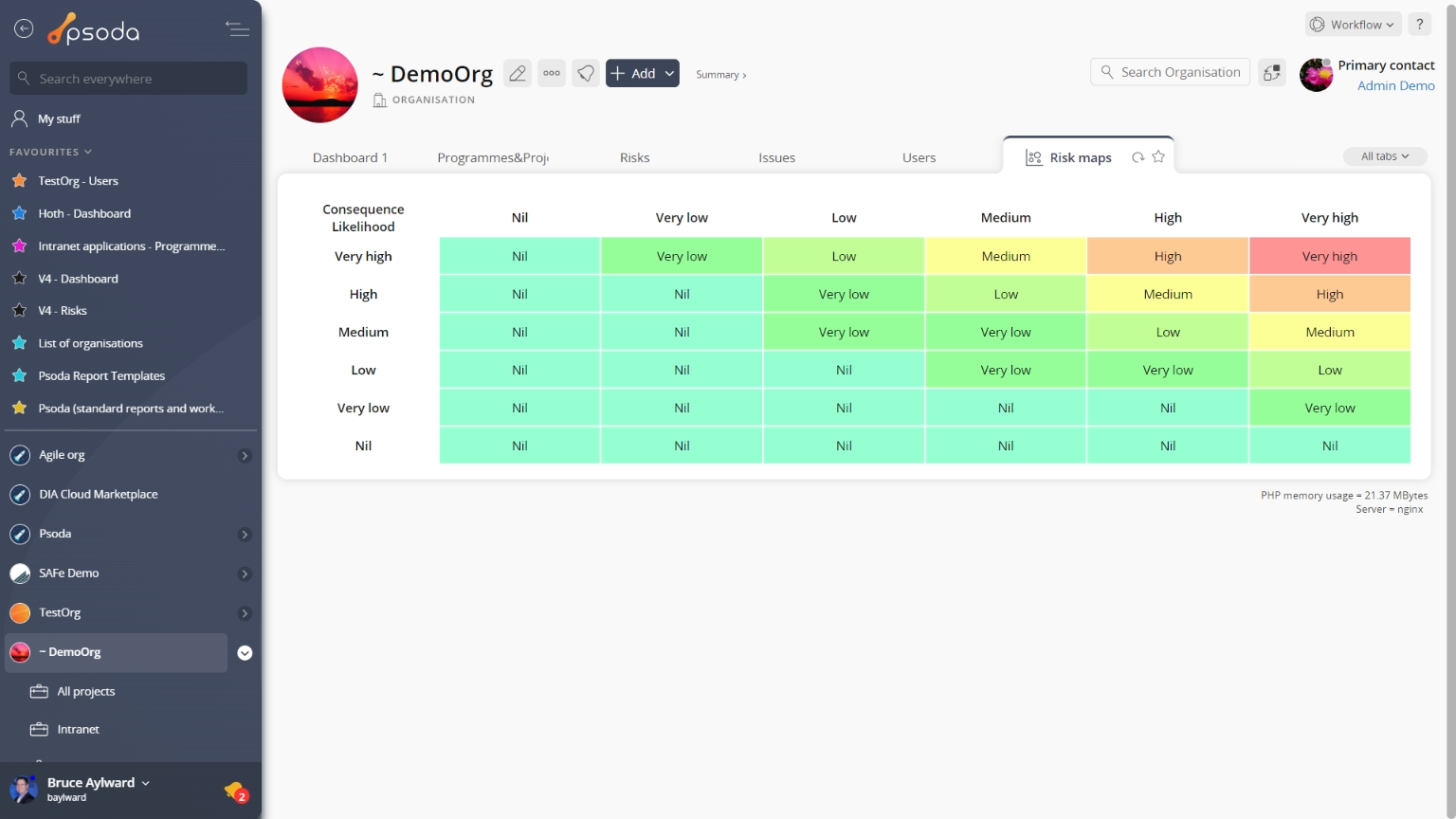The image size is (1456, 819).
Task: Collapse the Favourites section
Action: click(x=50, y=152)
